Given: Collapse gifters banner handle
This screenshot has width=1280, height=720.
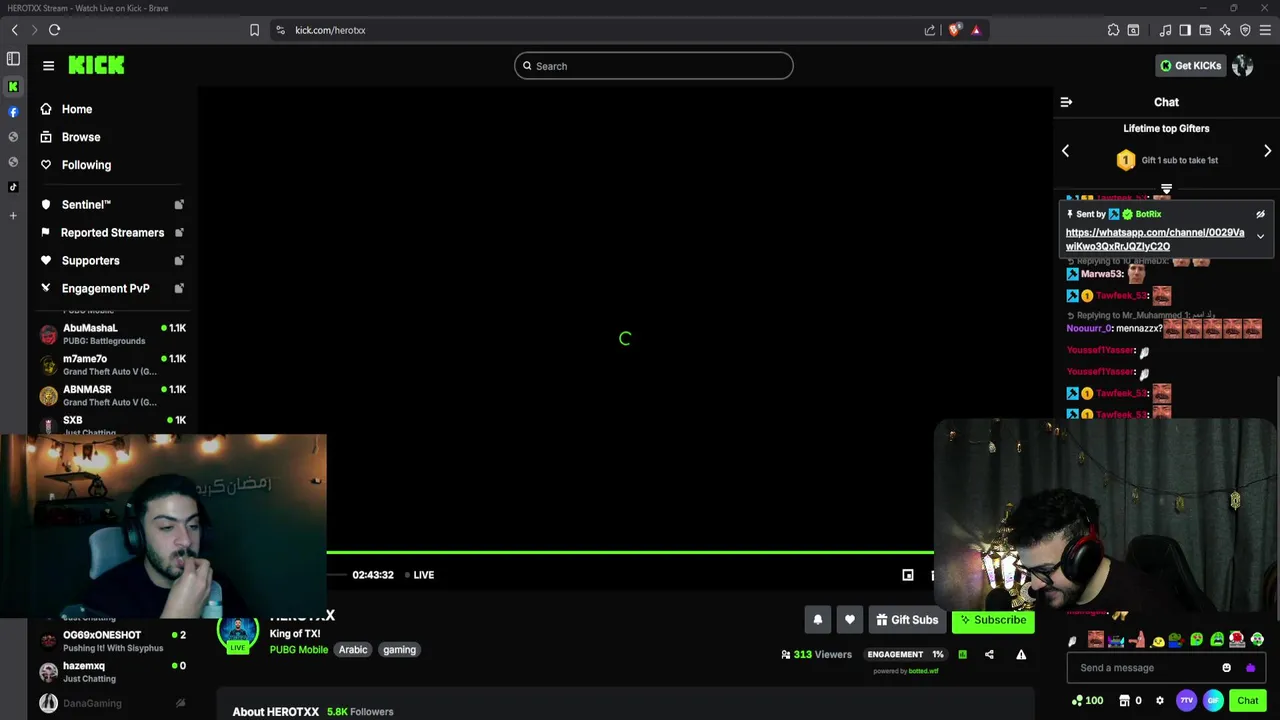Looking at the screenshot, I should 1166,188.
